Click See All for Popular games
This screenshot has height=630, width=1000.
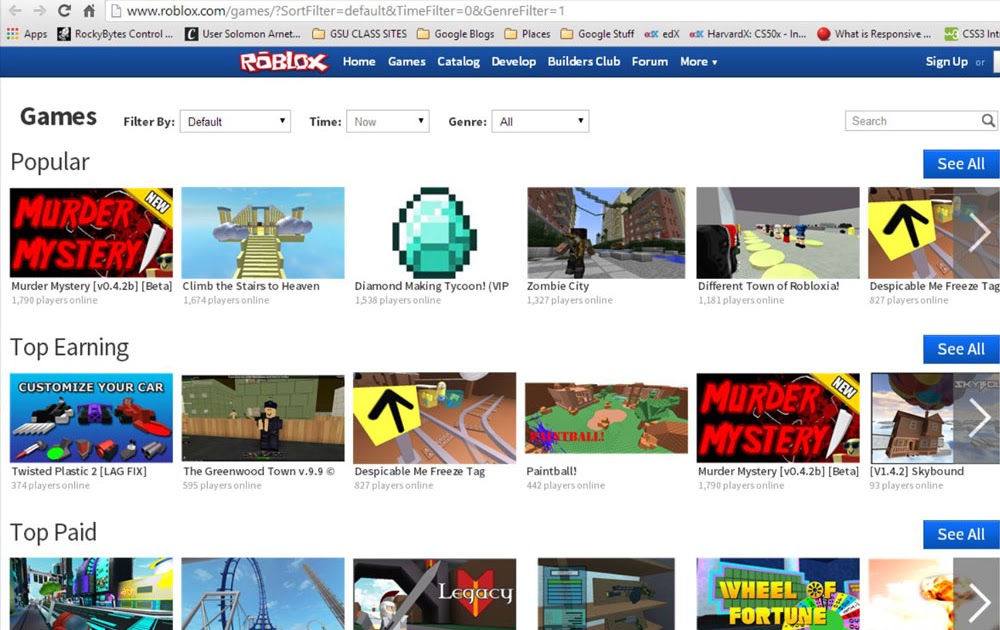(x=961, y=164)
